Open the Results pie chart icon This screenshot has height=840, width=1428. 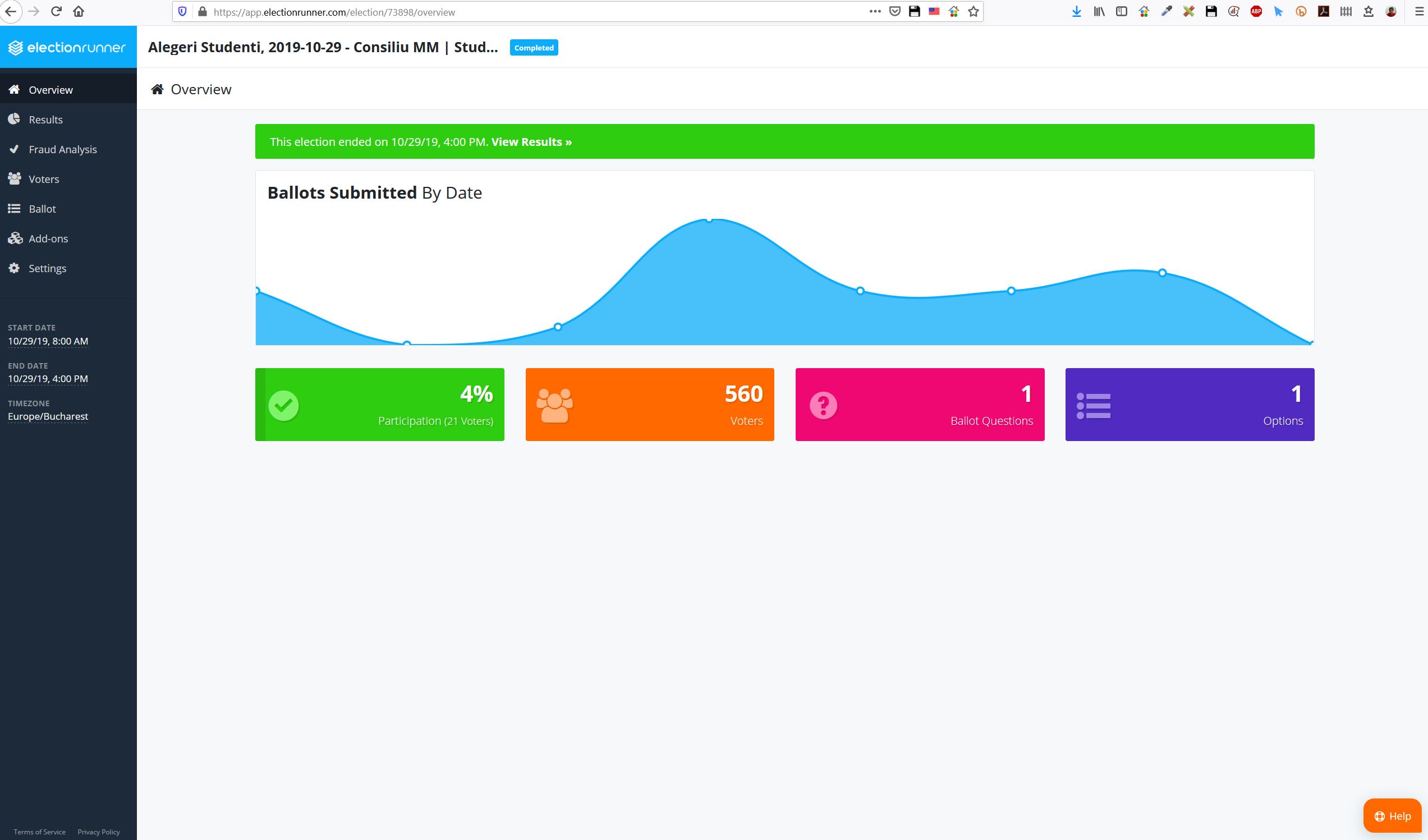click(x=14, y=119)
